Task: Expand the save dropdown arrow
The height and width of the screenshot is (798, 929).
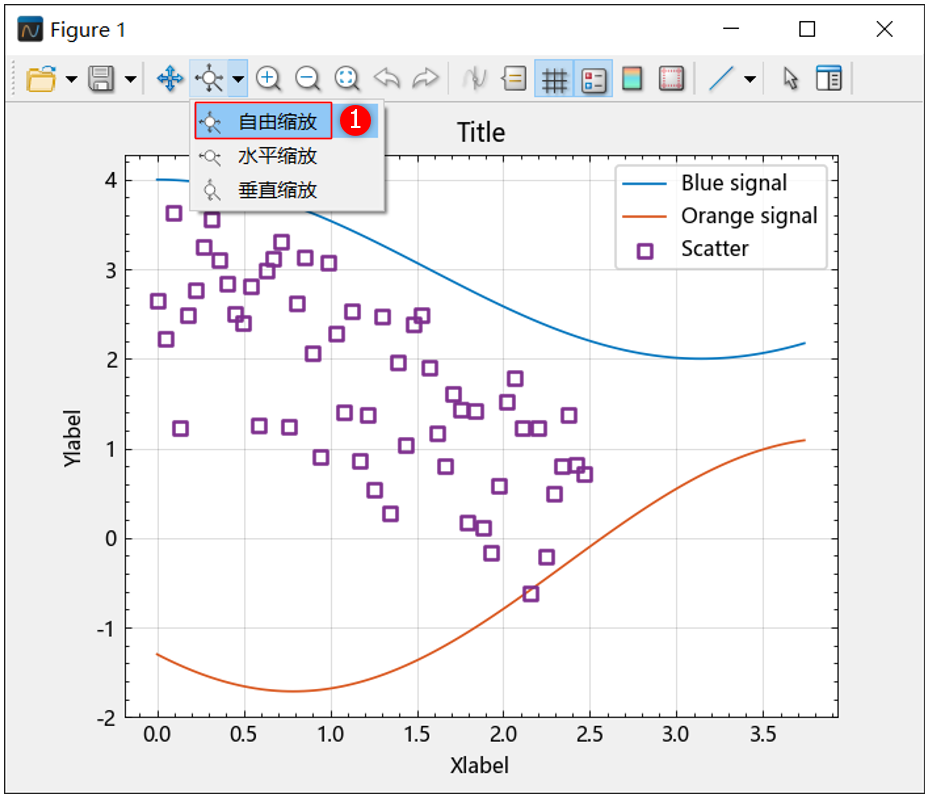Action: click(x=131, y=79)
